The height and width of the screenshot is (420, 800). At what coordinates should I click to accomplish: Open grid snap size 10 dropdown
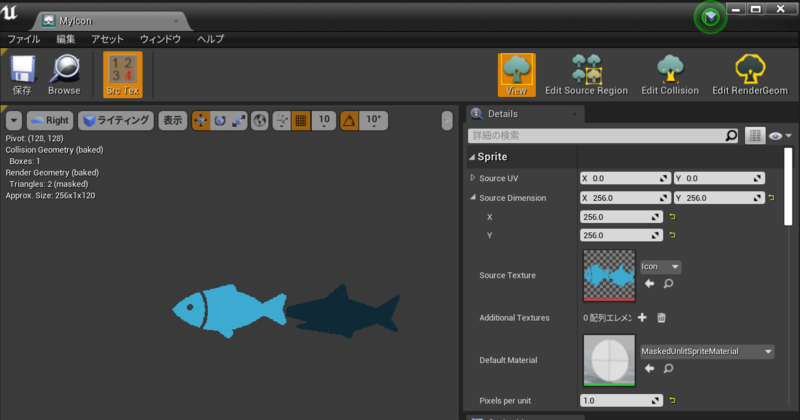[324, 121]
